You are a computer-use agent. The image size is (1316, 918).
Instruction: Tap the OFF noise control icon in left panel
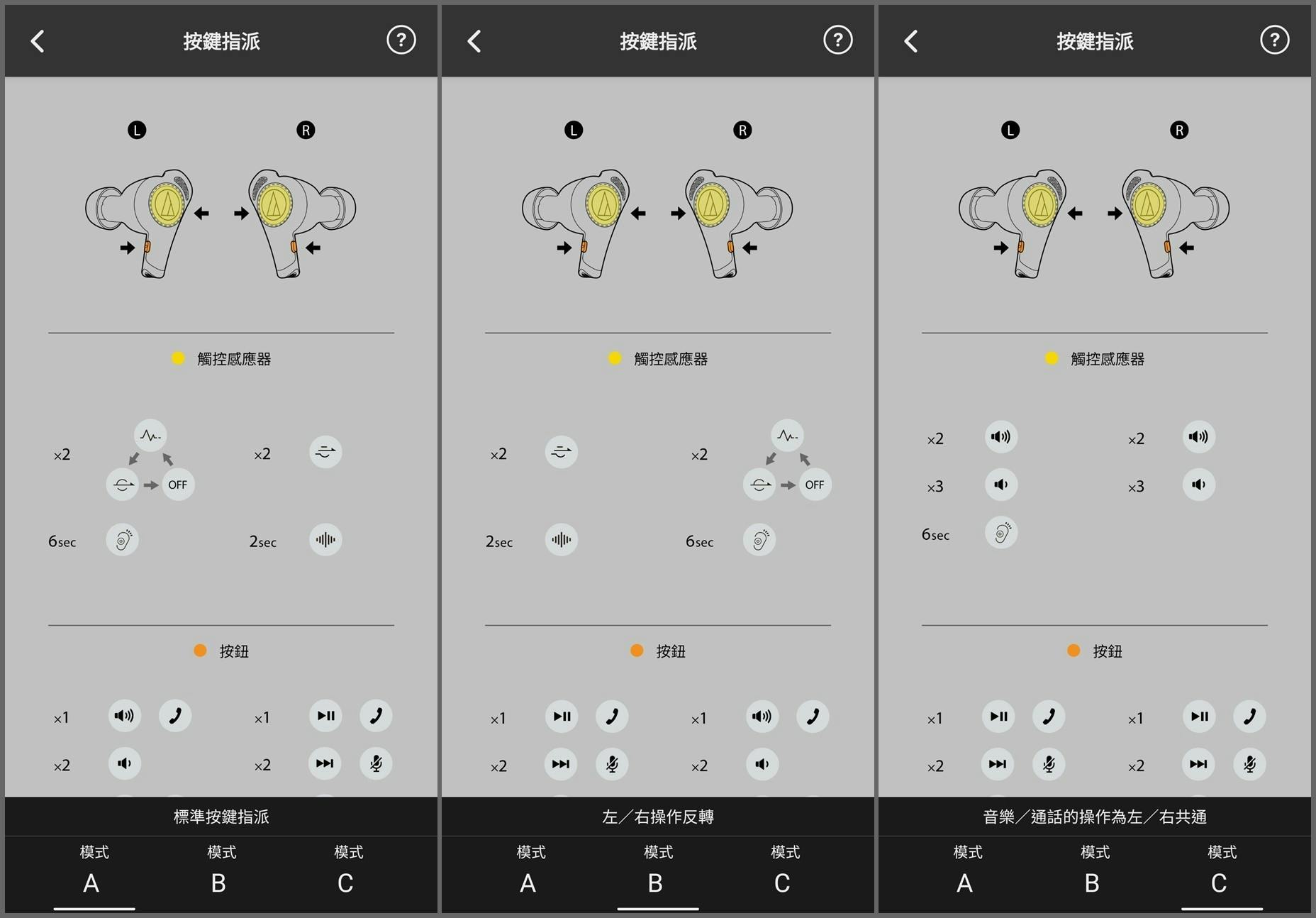(178, 485)
